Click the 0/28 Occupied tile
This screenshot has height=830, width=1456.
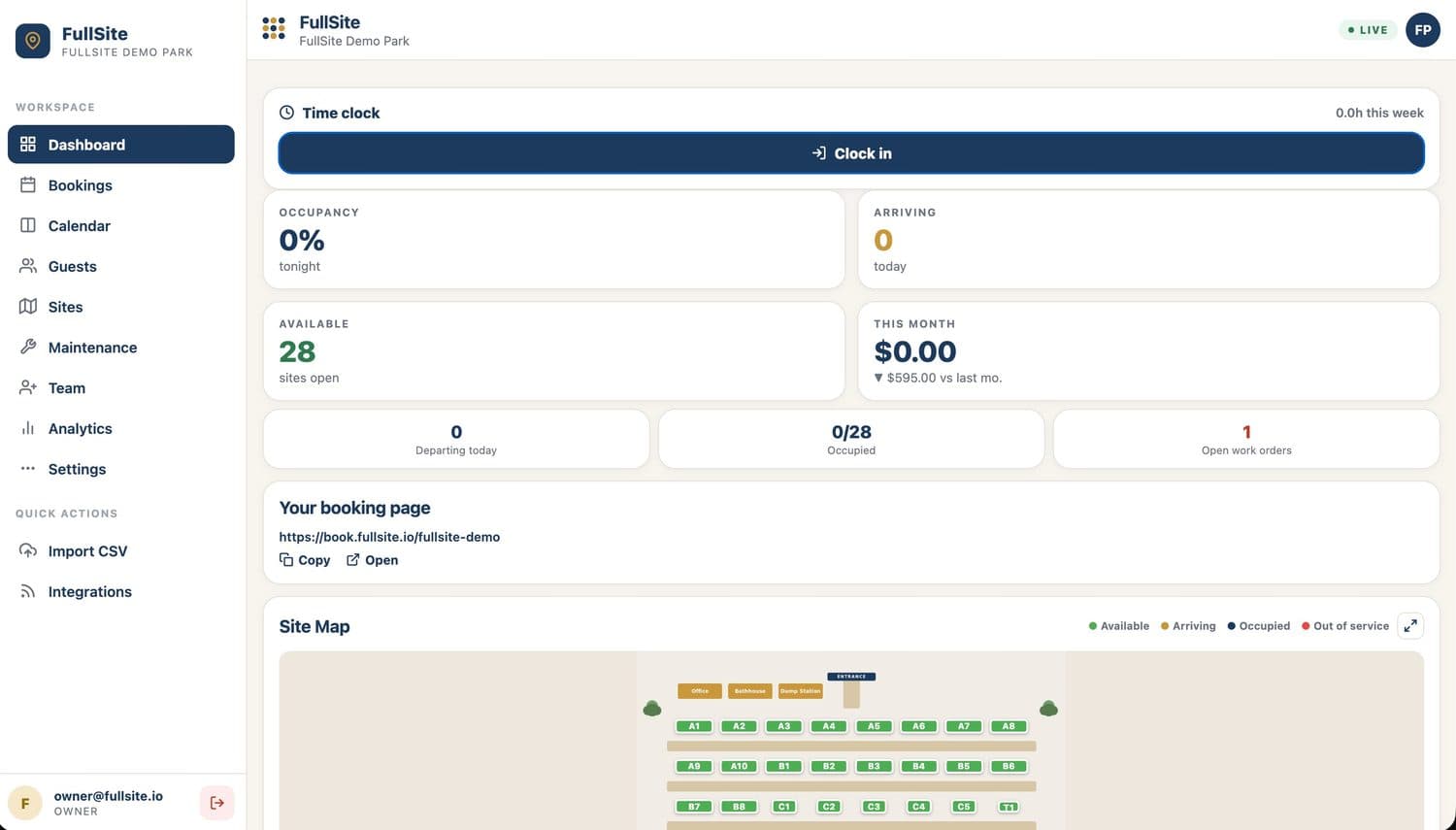[851, 439]
